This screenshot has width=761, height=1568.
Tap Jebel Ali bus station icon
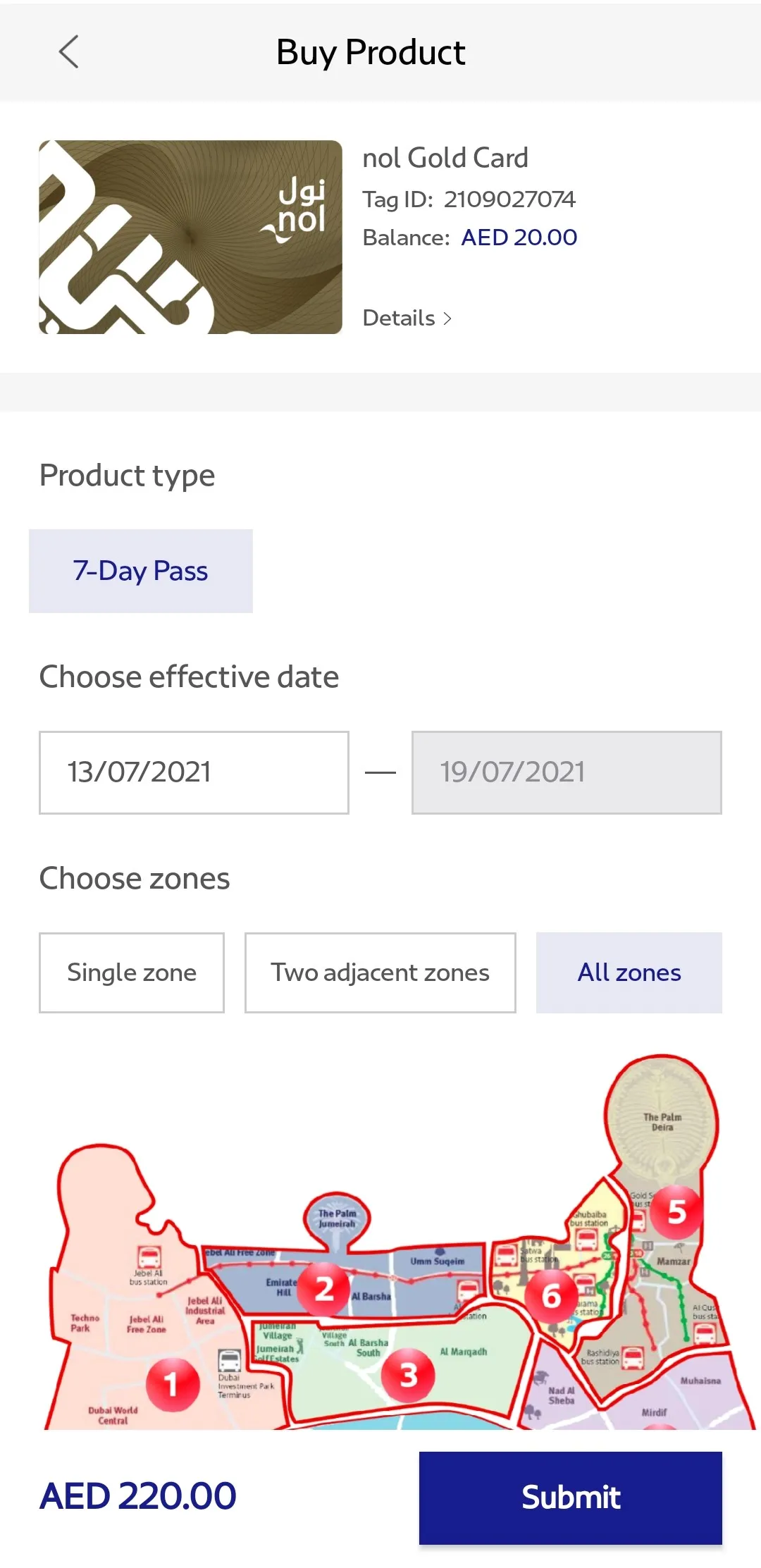149,1257
